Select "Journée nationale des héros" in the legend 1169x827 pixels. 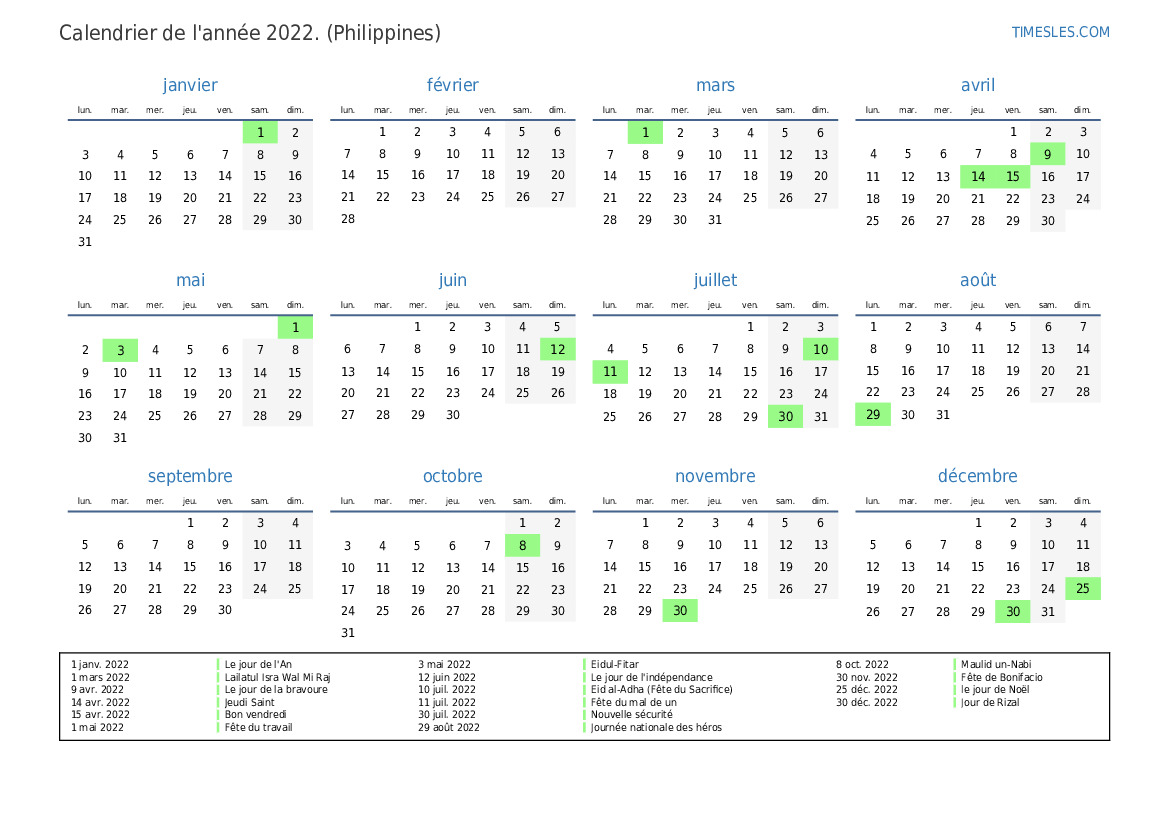click(x=656, y=727)
